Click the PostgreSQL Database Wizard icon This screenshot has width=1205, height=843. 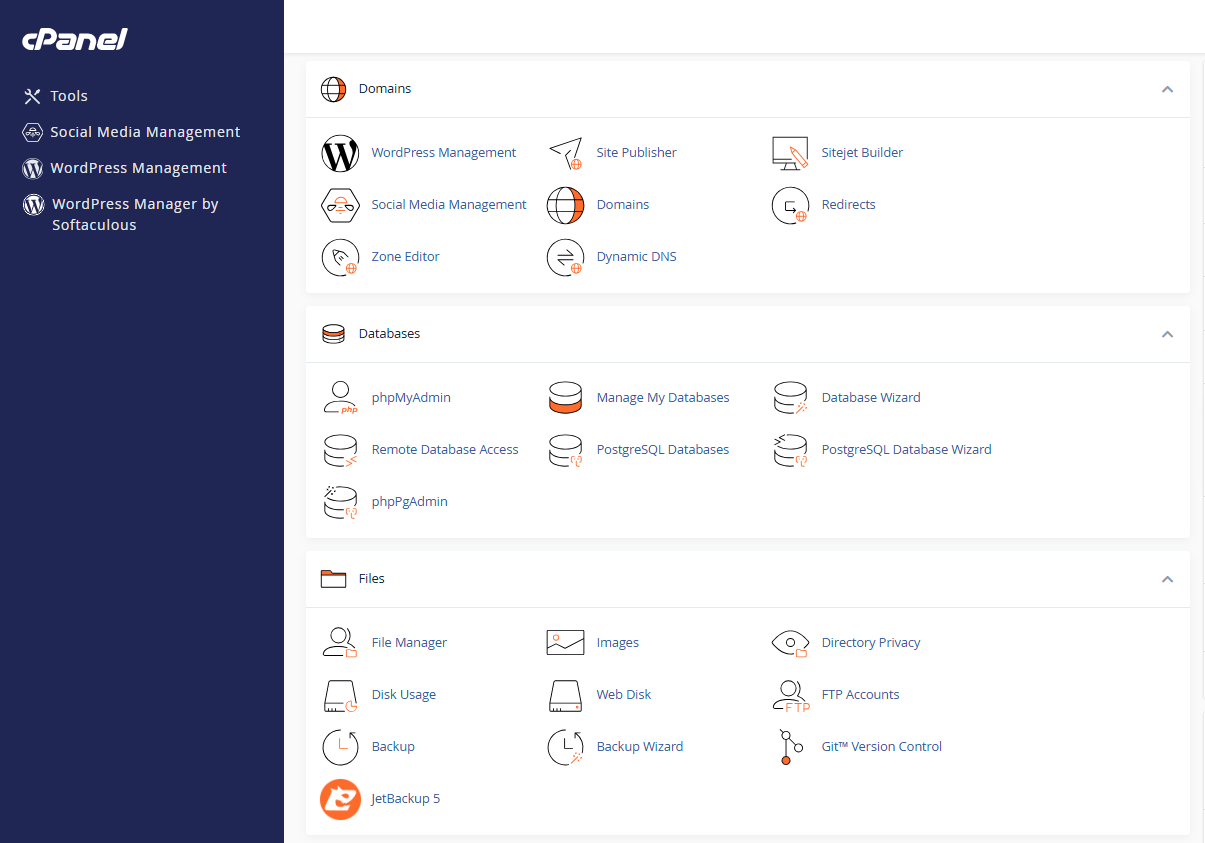pos(790,450)
